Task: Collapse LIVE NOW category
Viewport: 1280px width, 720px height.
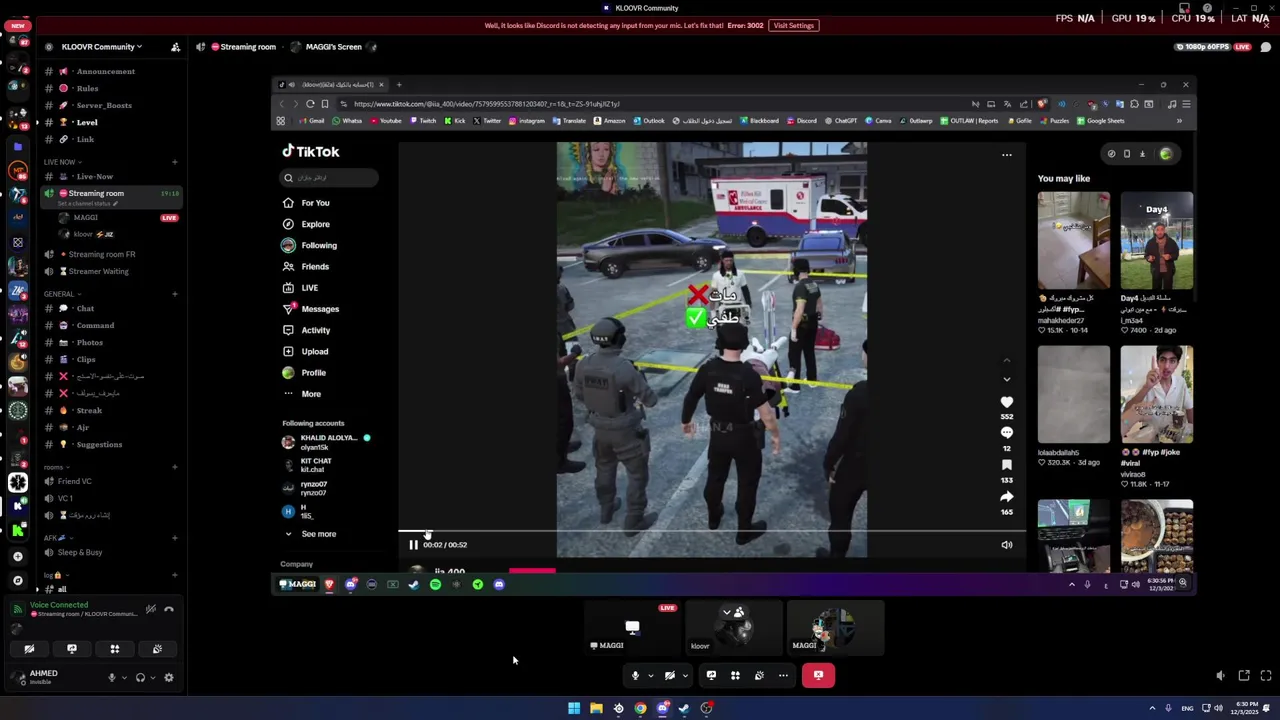Action: point(62,162)
